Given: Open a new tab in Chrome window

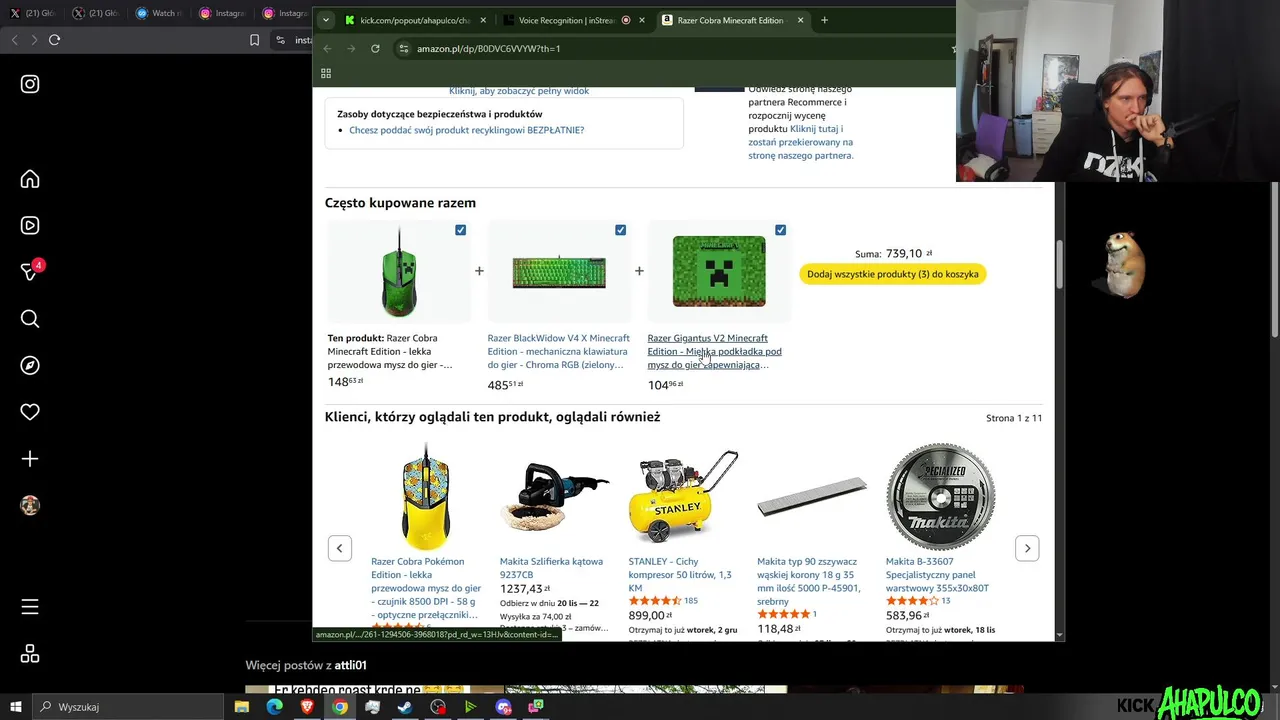Looking at the screenshot, I should 824,20.
